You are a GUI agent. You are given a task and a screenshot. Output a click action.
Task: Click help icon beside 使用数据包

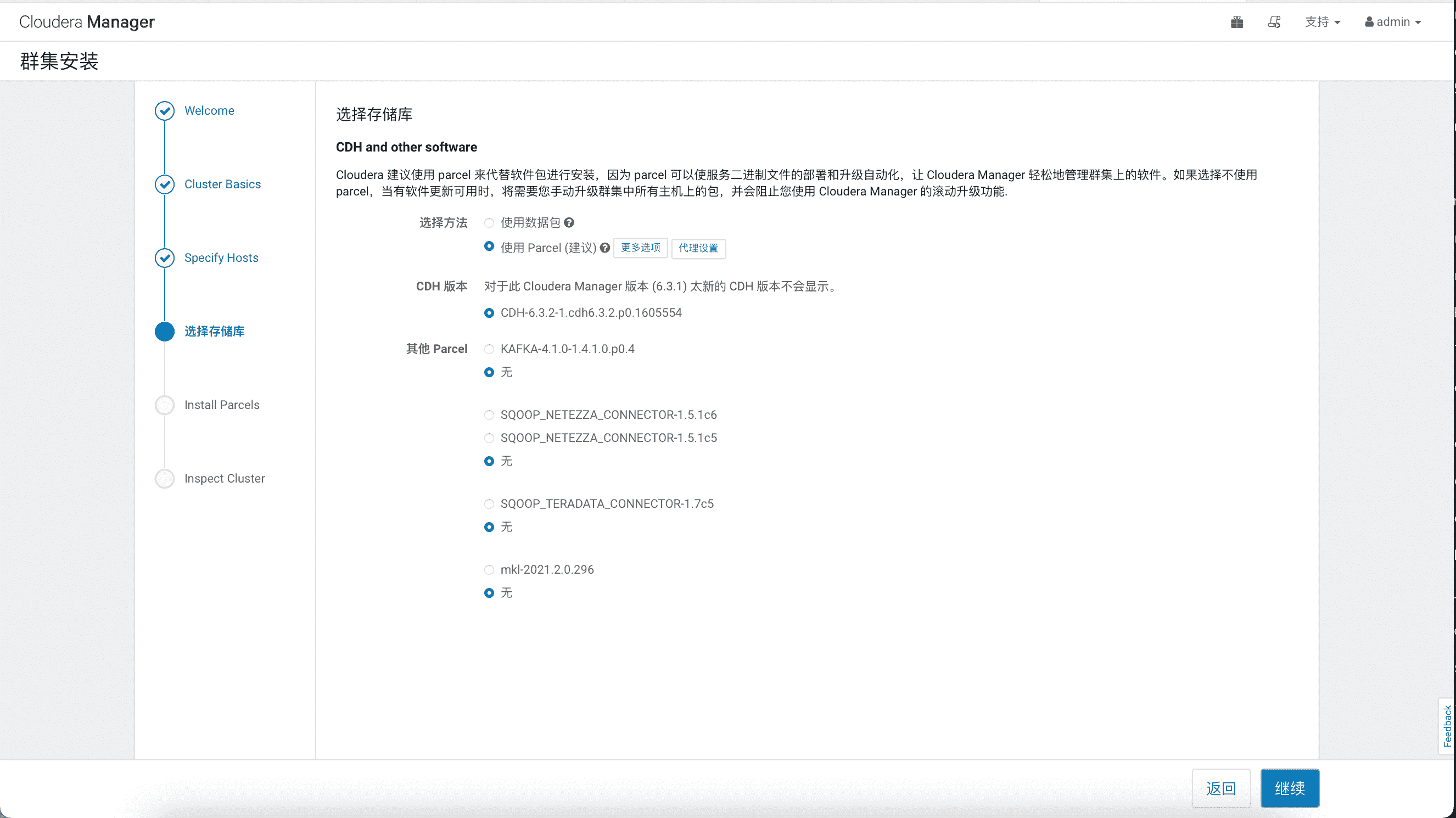coord(569,223)
